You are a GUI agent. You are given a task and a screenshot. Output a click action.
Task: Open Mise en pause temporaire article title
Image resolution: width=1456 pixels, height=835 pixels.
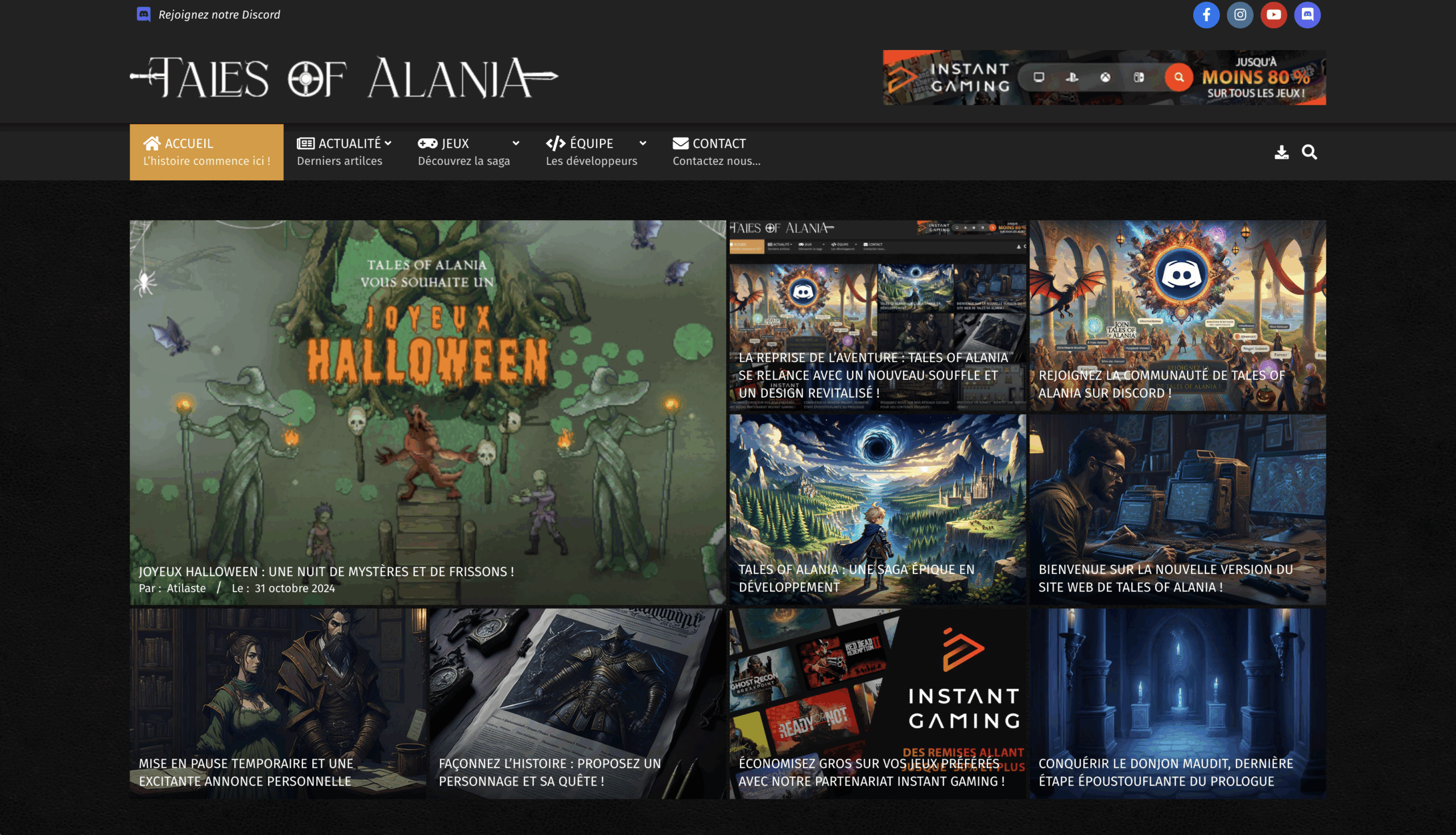pos(246,772)
